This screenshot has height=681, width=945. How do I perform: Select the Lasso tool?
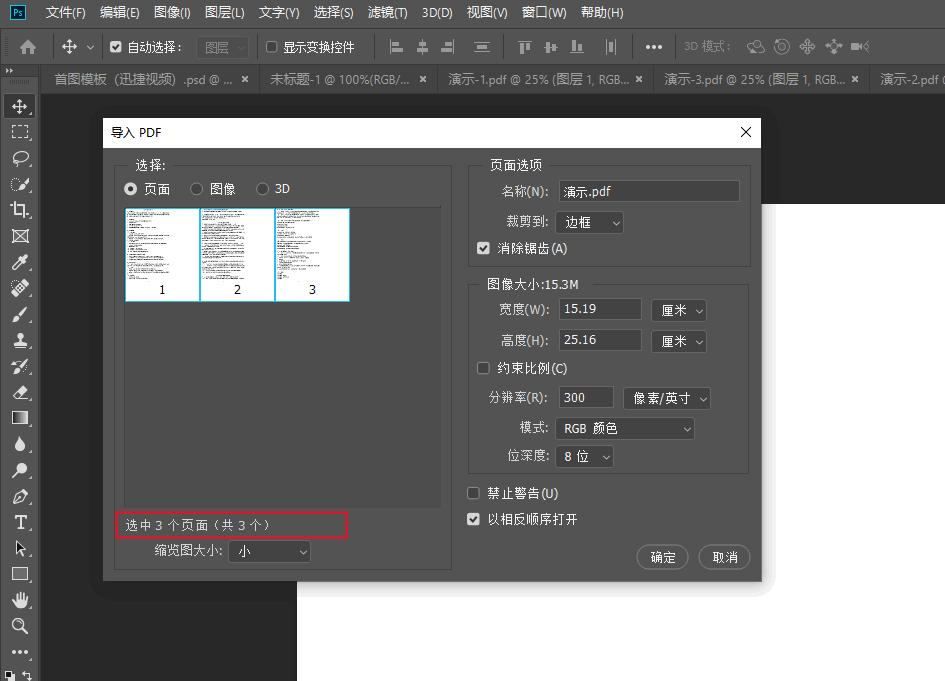(x=20, y=158)
